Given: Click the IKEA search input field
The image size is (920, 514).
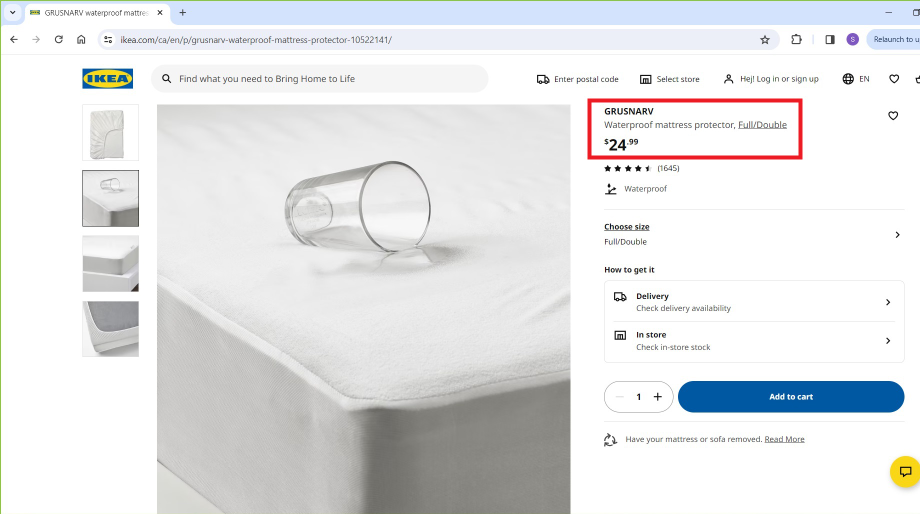Looking at the screenshot, I should point(320,79).
